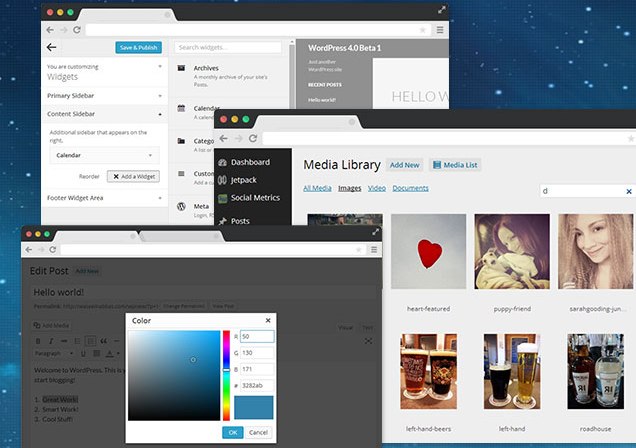This screenshot has width=636, height=448.
Task: Click the Social Metrics green icon
Action: click(x=222, y=198)
